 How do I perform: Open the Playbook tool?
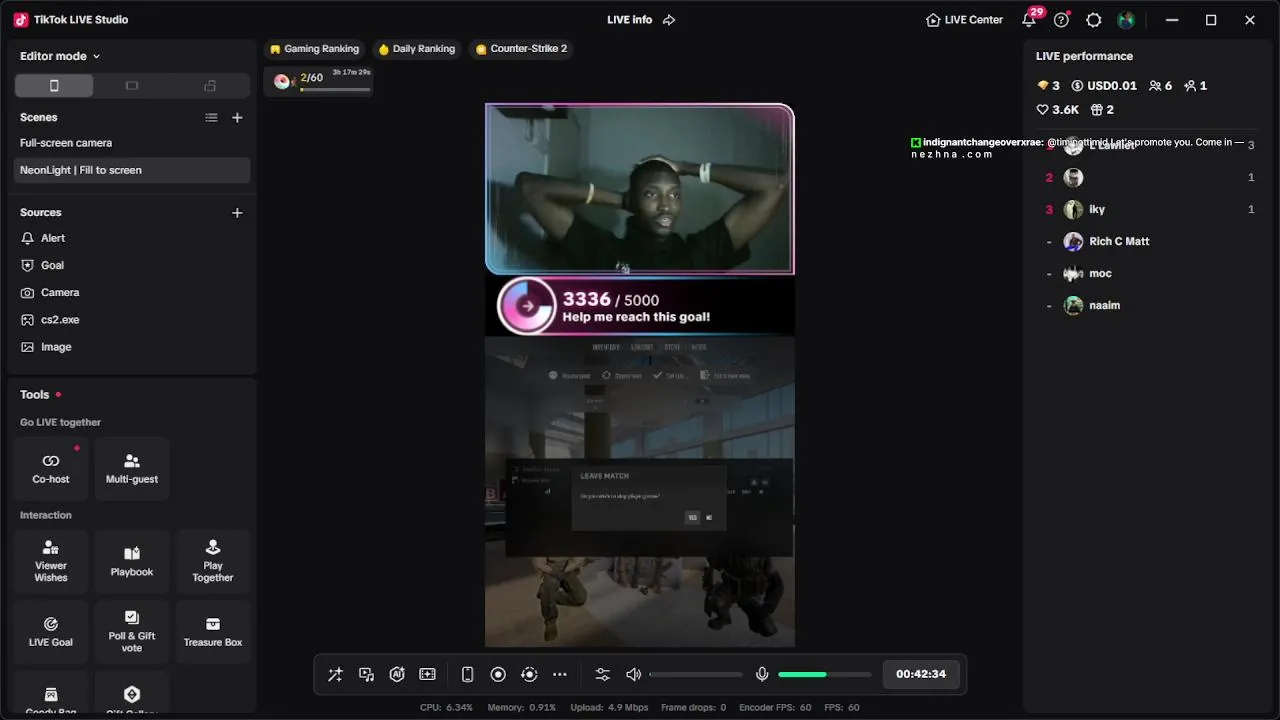coord(132,562)
